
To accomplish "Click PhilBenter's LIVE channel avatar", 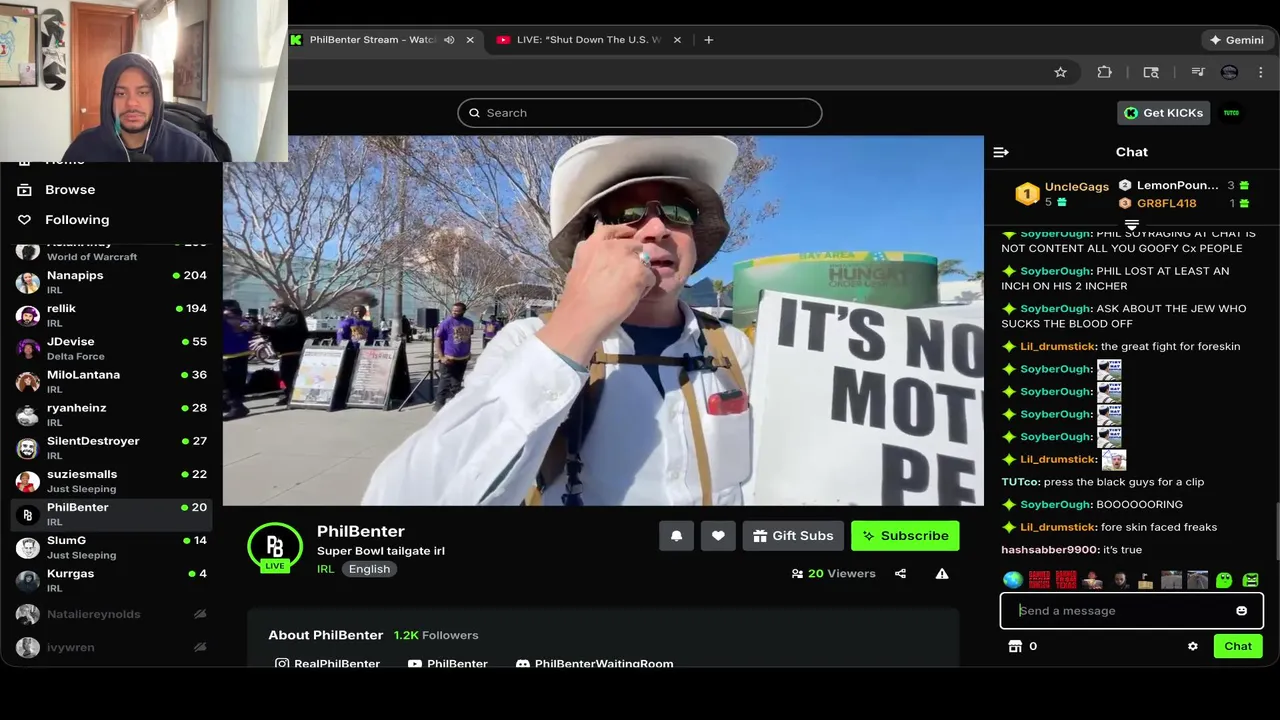I will click(275, 549).
